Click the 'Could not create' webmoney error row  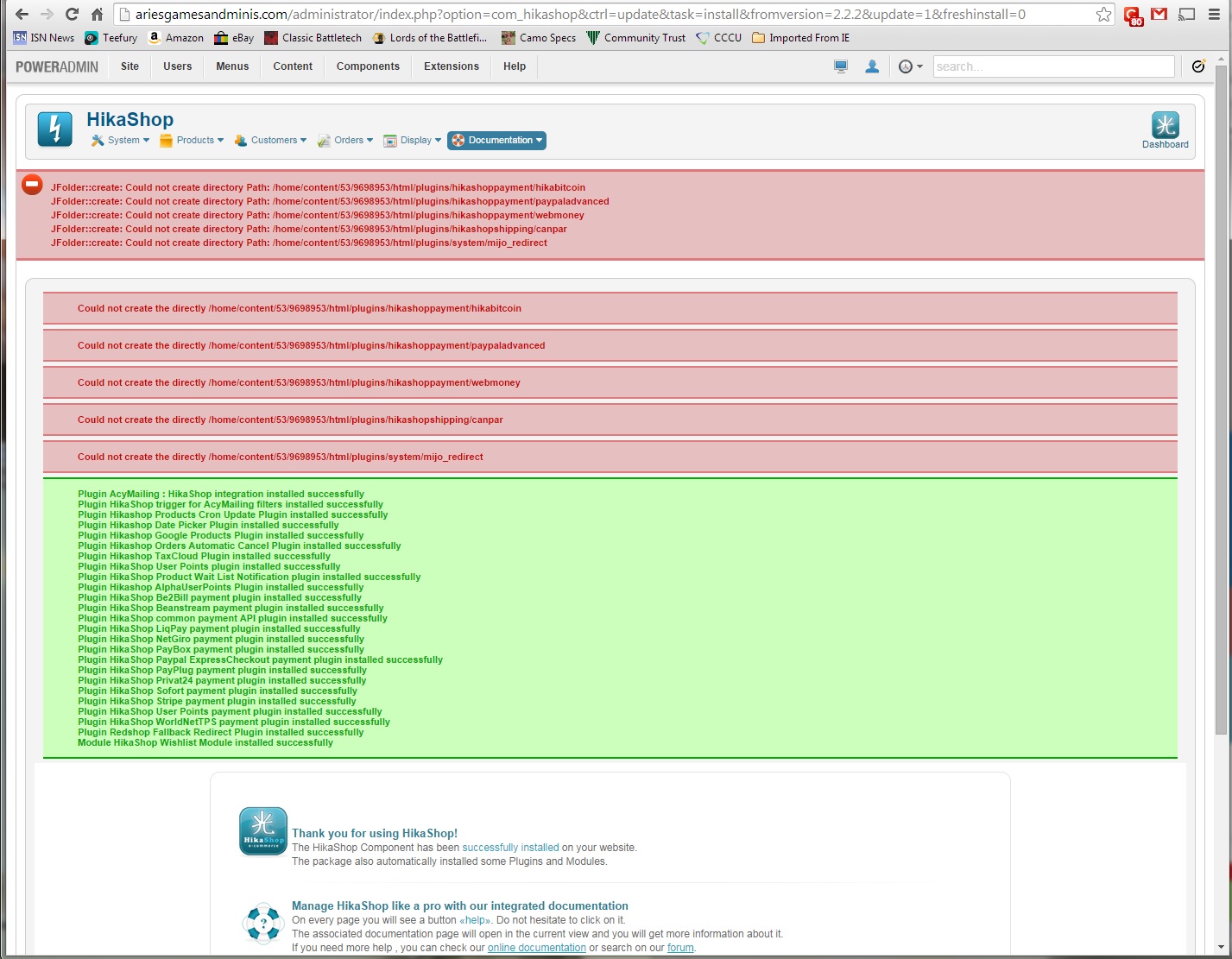click(610, 382)
